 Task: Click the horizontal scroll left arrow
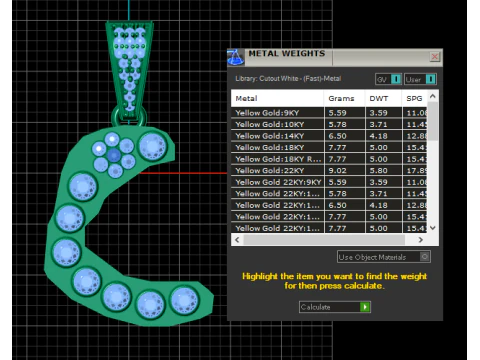tap(237, 240)
